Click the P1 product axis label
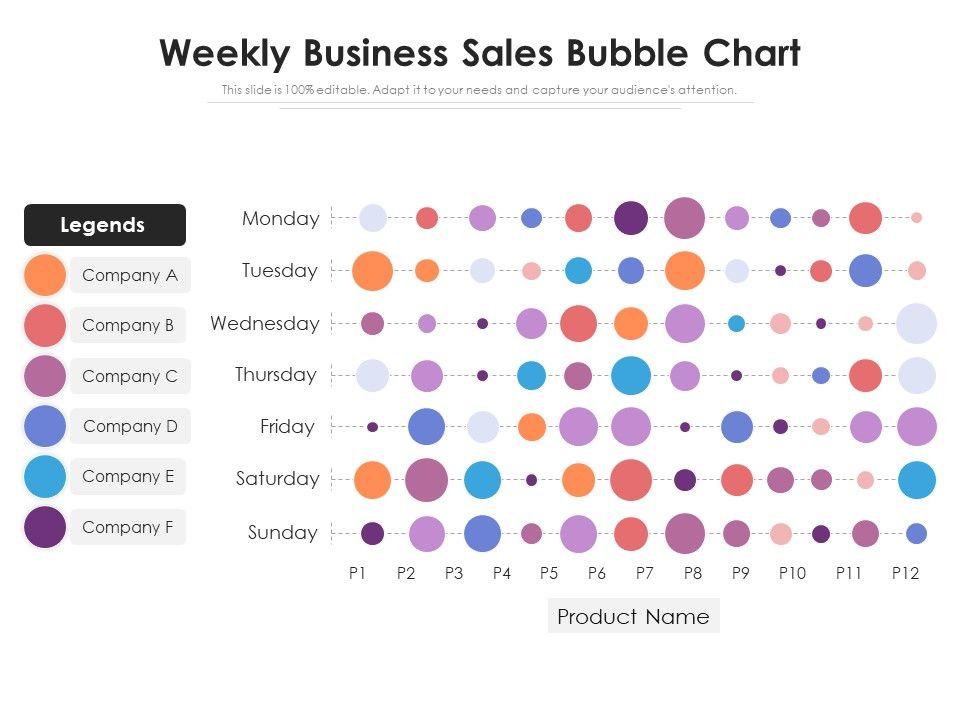 point(358,573)
